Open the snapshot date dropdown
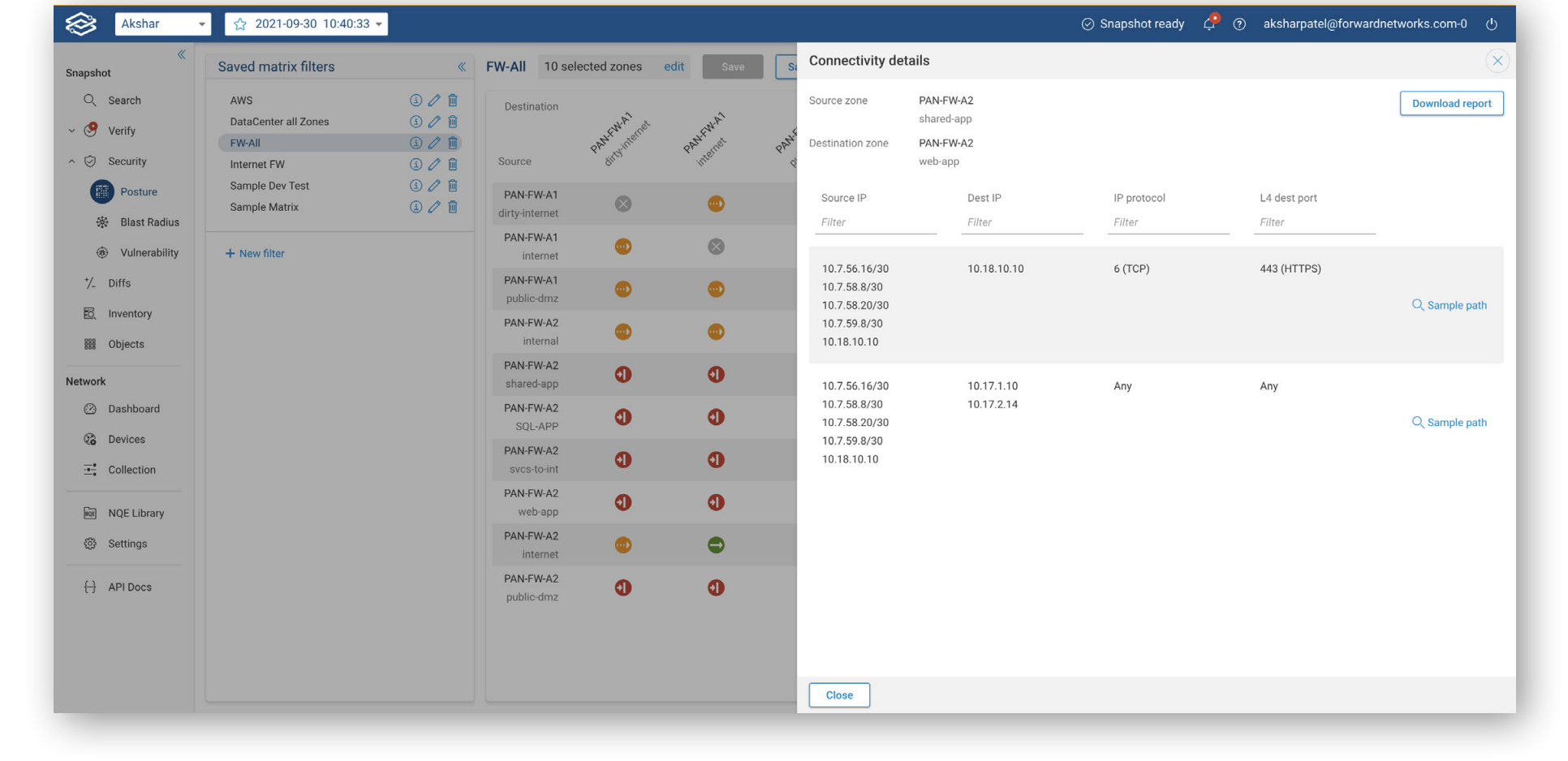Image resolution: width=1568 pixels, height=761 pixels. 378,24
